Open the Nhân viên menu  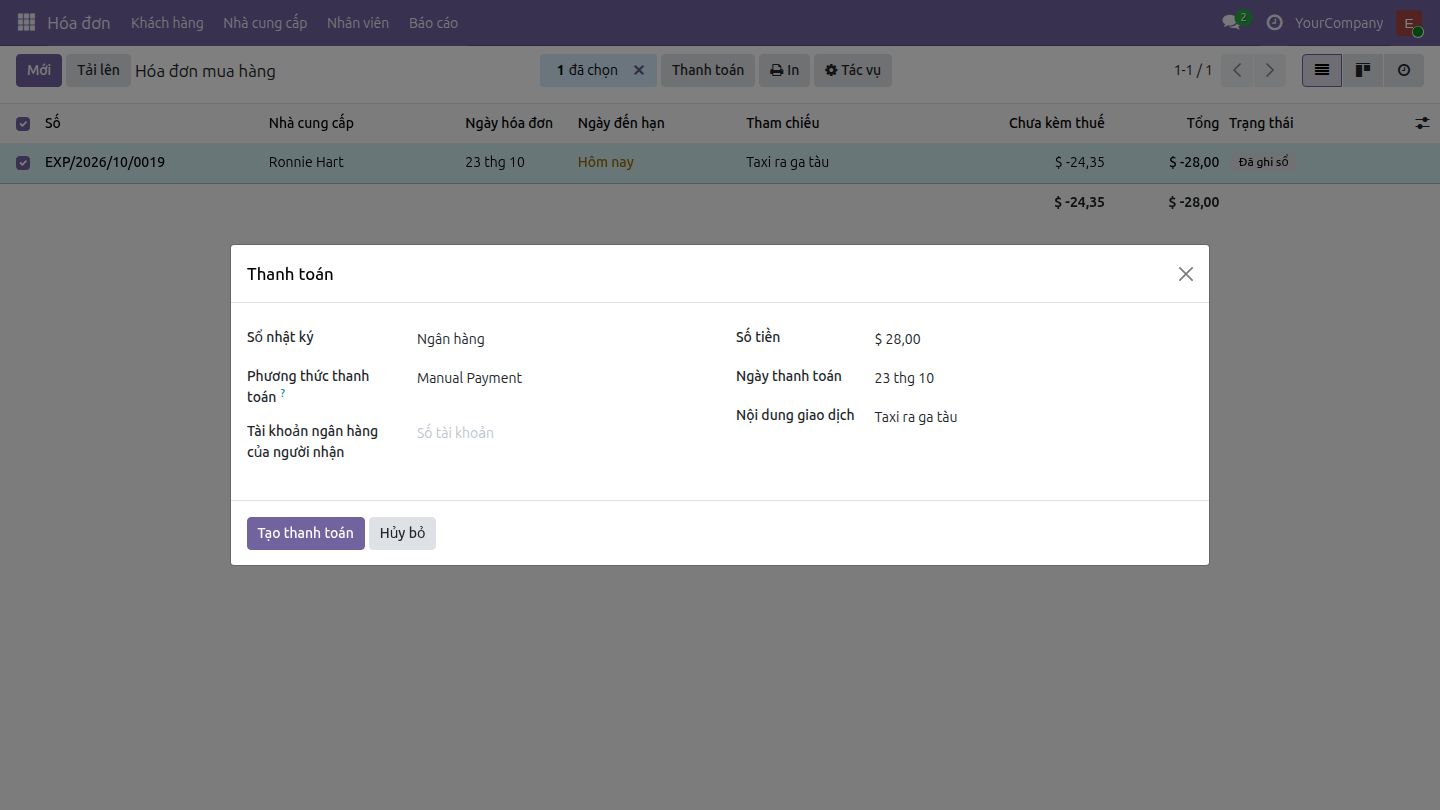(x=358, y=23)
